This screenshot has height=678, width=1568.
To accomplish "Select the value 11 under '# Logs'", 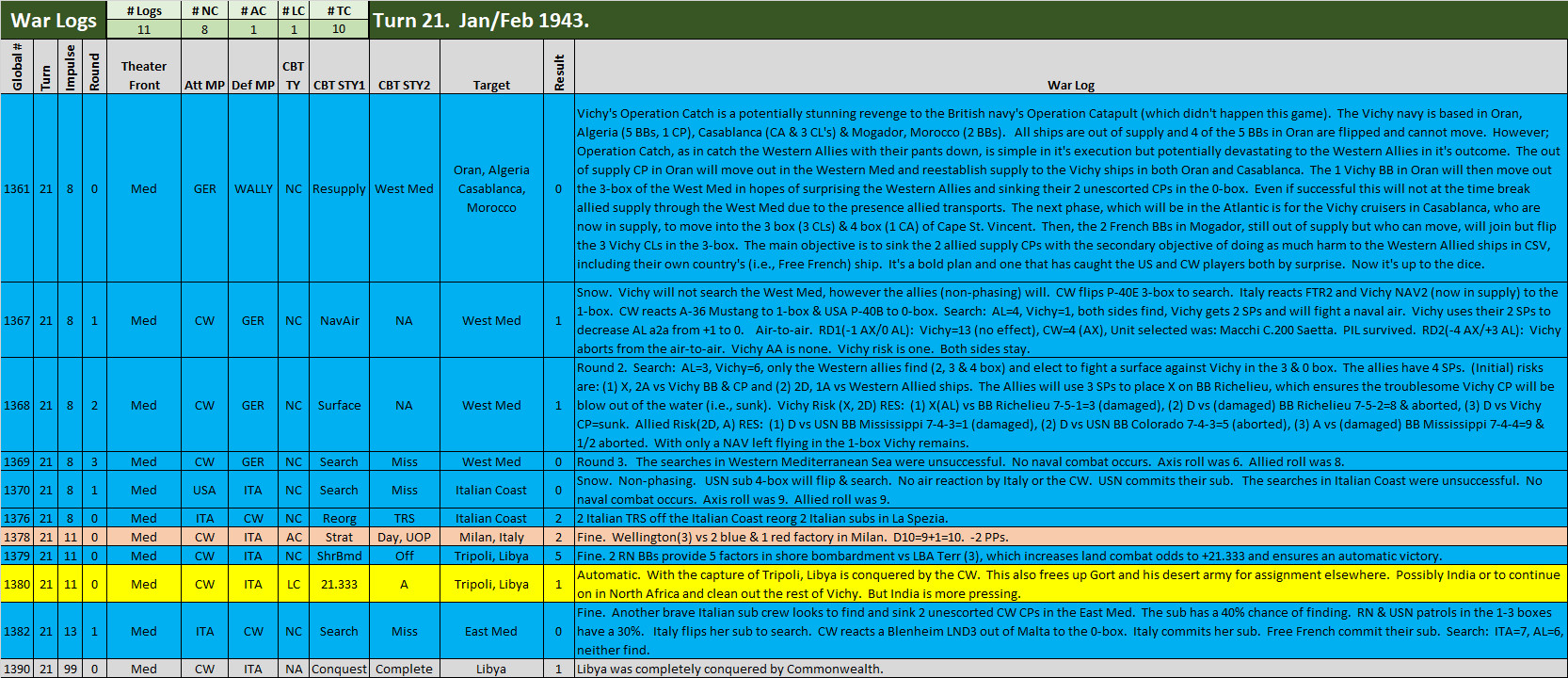I will (144, 29).
